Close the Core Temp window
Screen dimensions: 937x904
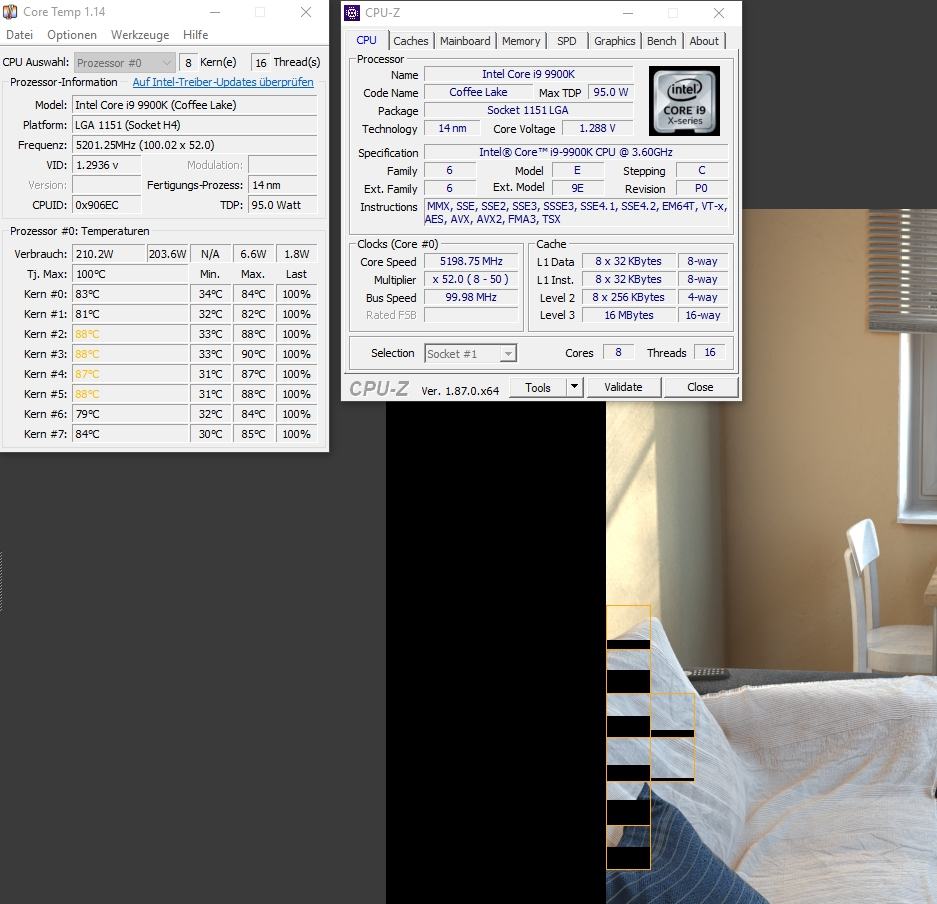coord(306,12)
